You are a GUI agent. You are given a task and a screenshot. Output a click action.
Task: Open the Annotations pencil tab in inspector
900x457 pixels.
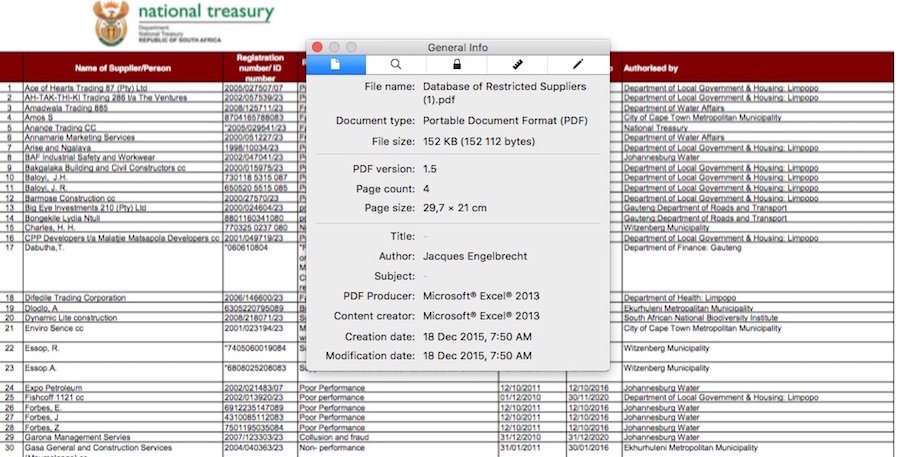(578, 64)
